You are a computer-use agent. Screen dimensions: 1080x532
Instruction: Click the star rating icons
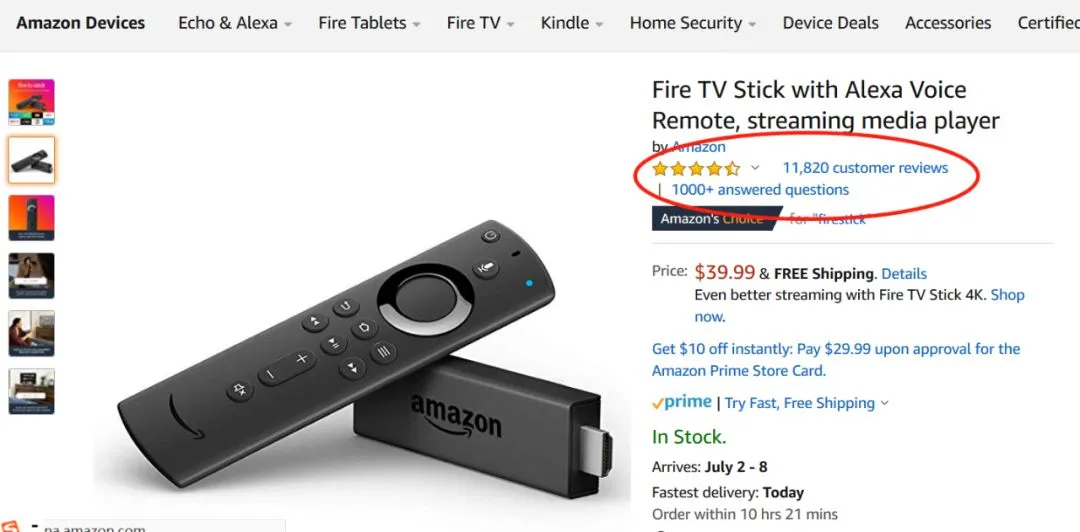coord(696,168)
